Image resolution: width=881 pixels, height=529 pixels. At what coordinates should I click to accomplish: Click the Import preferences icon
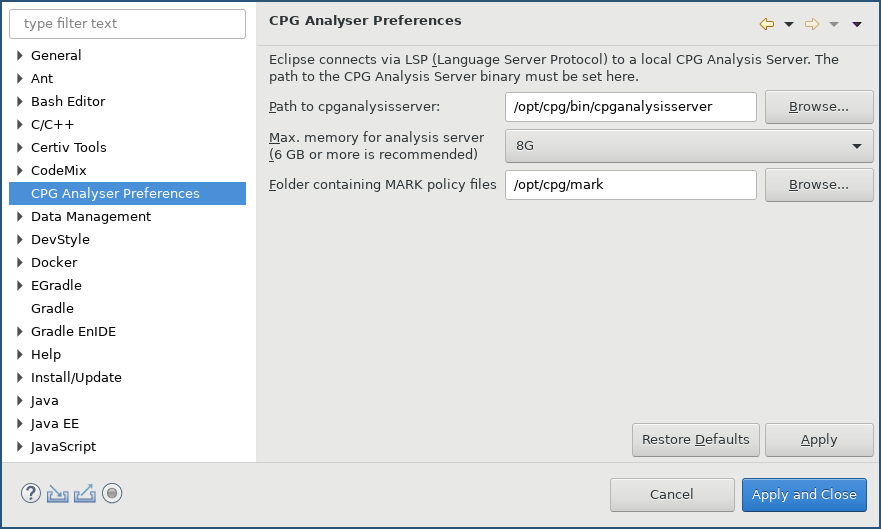[x=58, y=493]
